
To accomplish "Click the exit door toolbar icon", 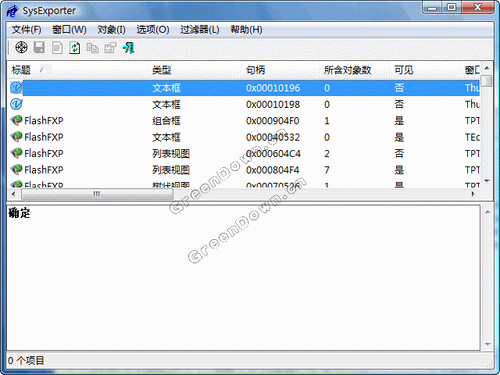I will (x=128, y=48).
